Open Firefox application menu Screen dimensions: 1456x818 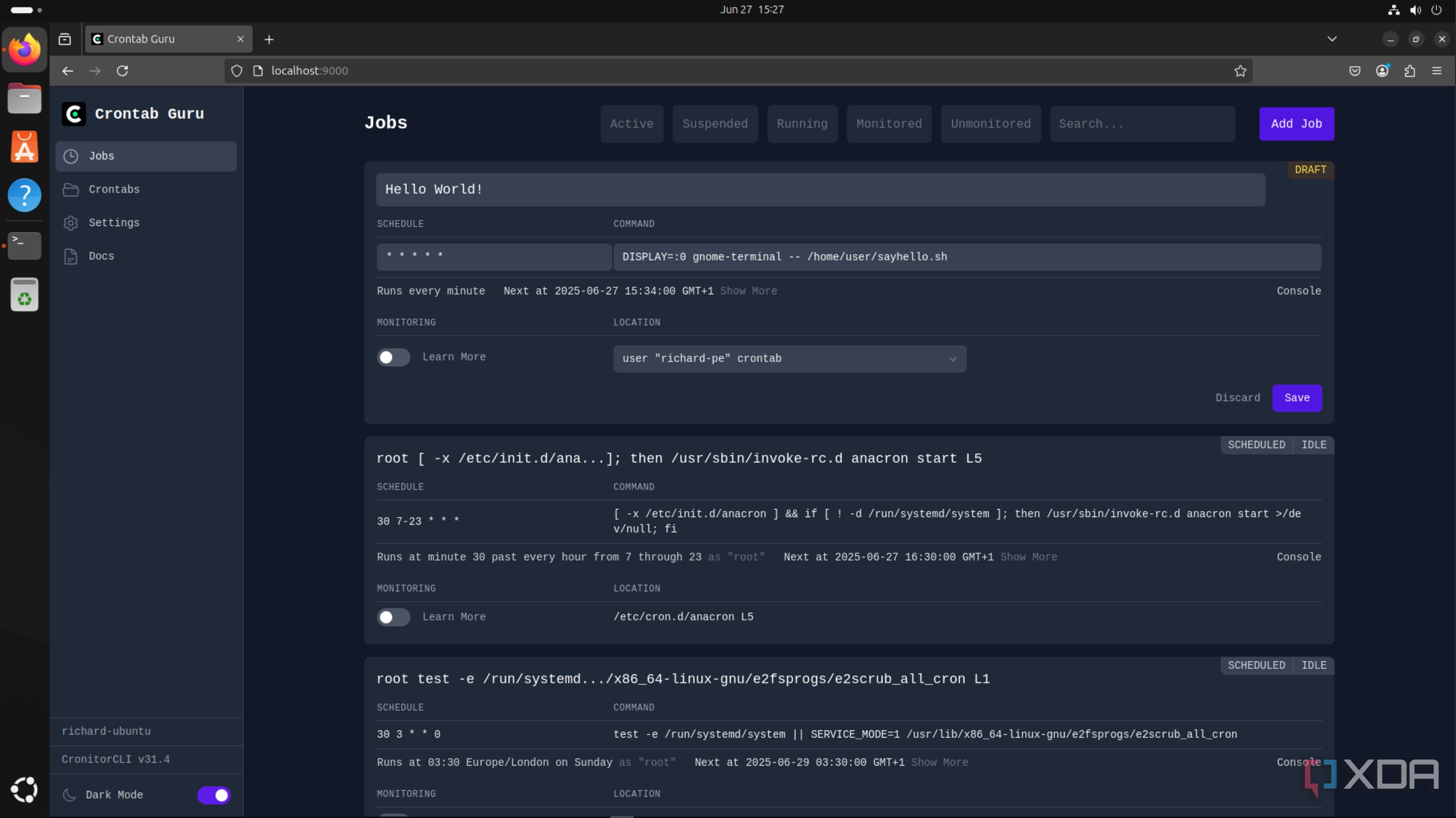point(1437,70)
